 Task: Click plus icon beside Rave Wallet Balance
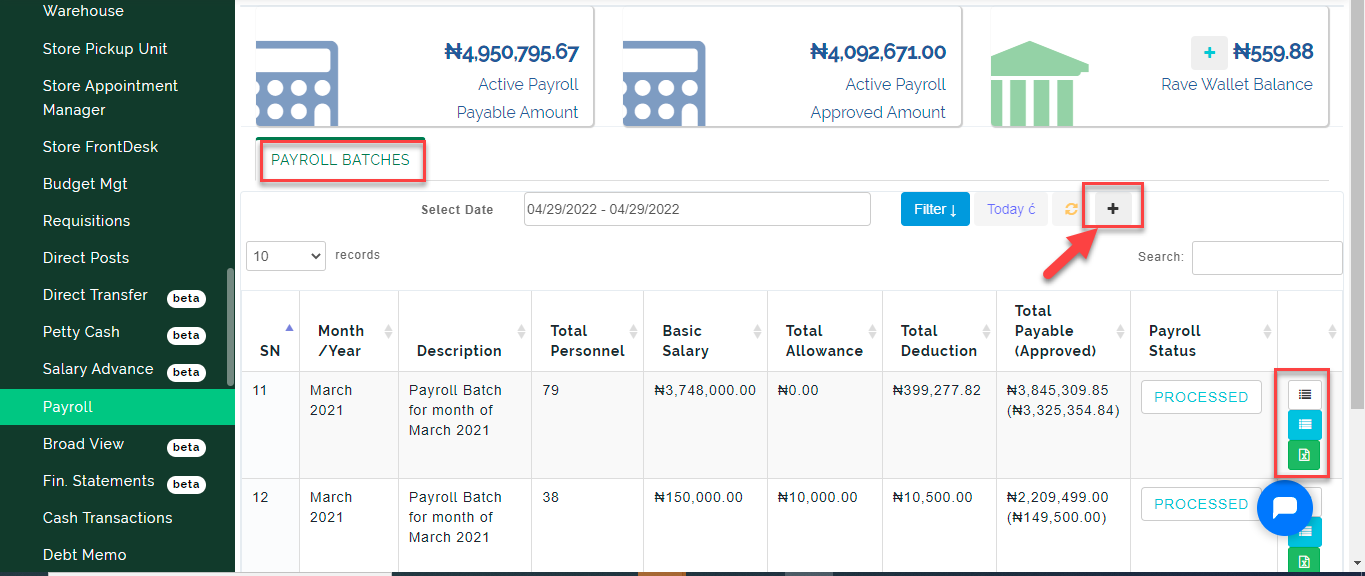[1209, 52]
